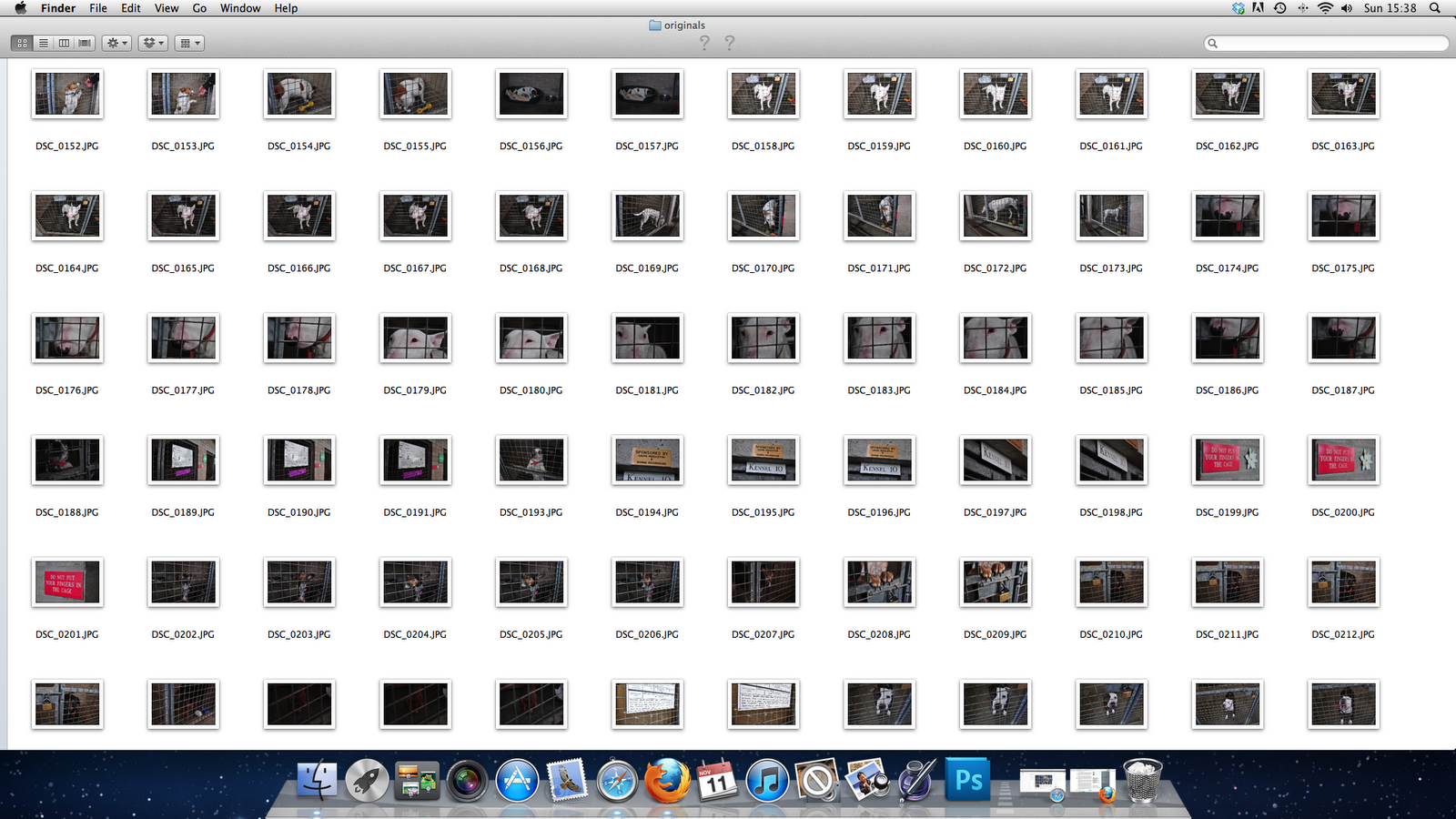Open Mail from the Dock
The width and height of the screenshot is (1456, 819).
click(567, 780)
